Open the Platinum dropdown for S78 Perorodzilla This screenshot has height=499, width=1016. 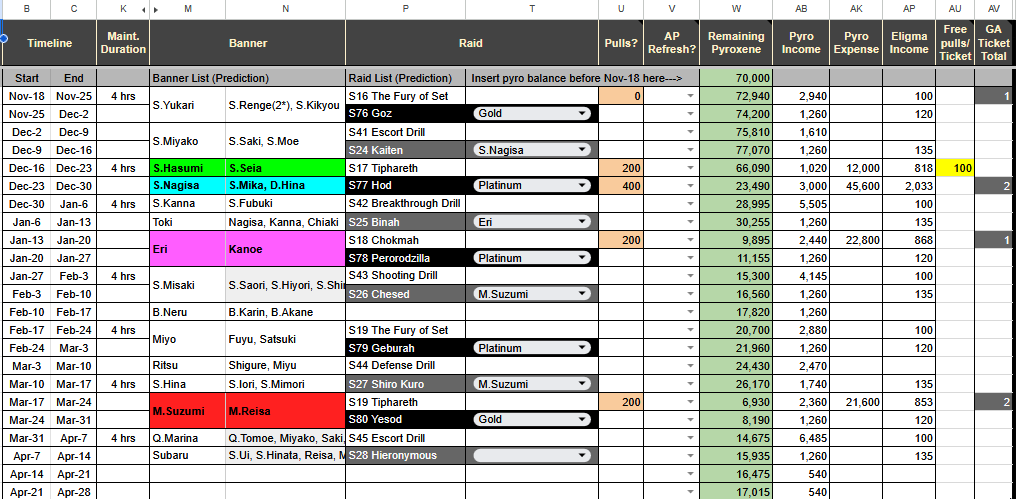(532, 259)
